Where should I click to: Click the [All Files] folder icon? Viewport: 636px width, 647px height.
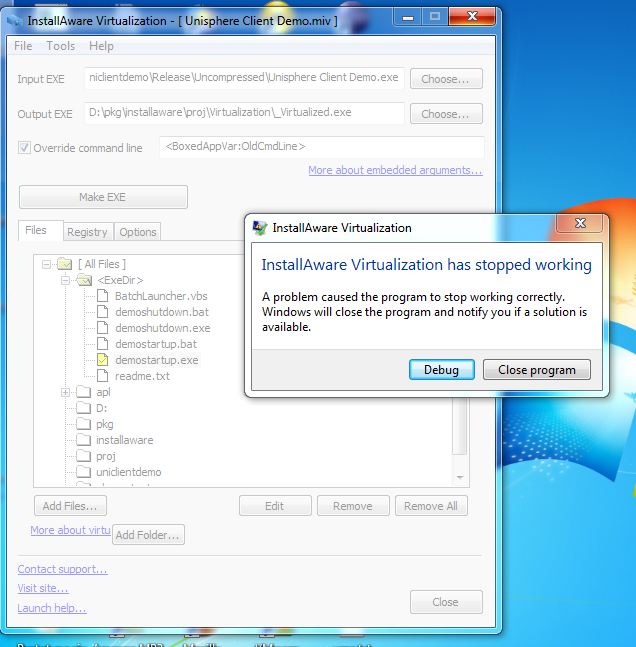click(64, 264)
